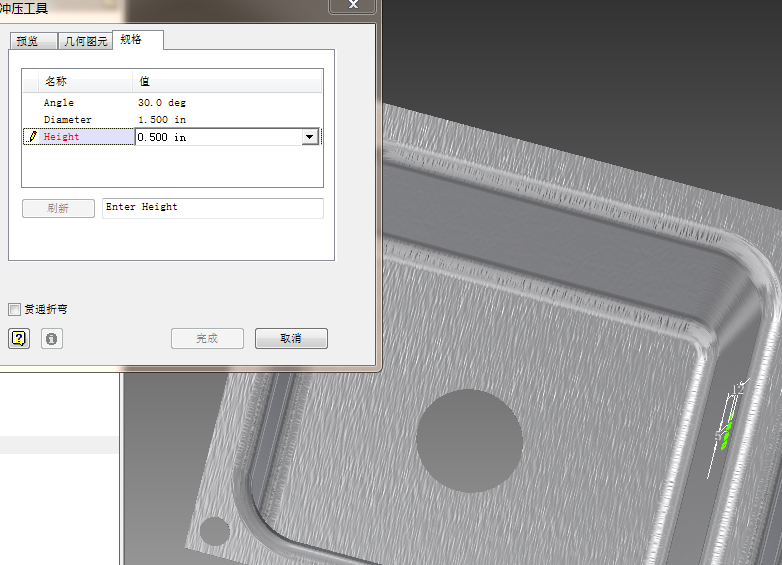
Task: Click the info icon beside help
Action: click(52, 339)
